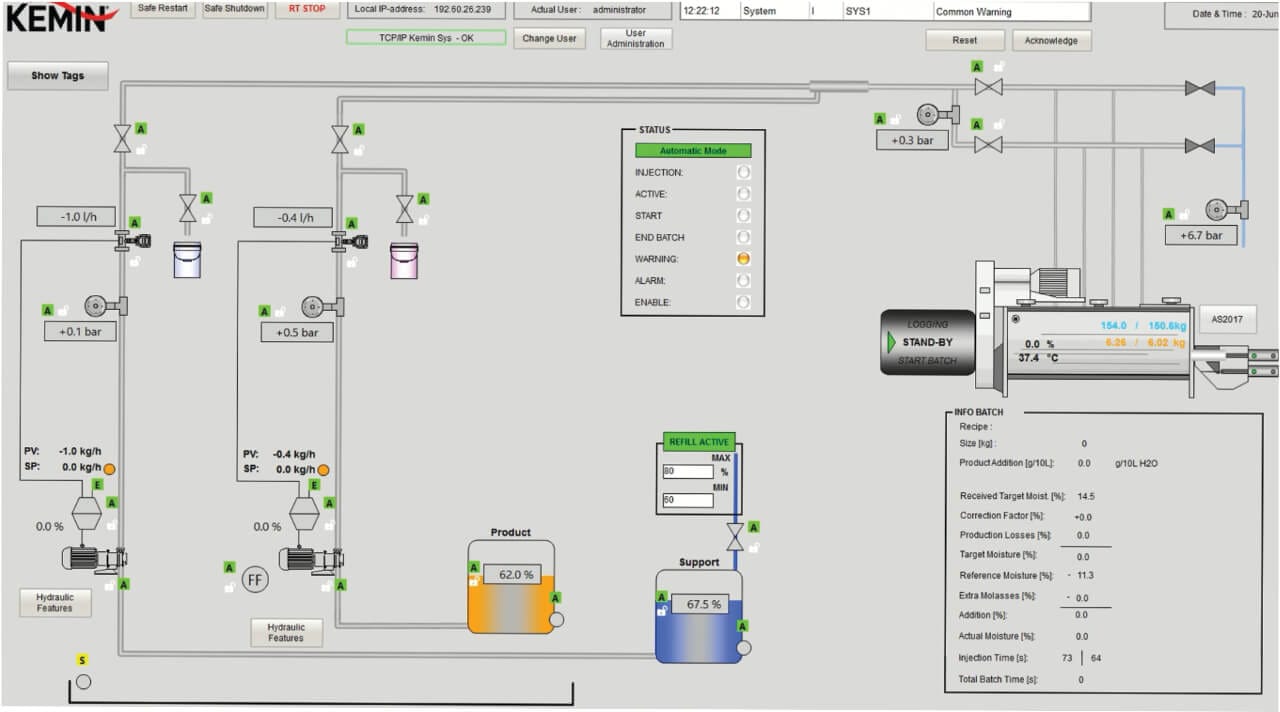
Task: Toggle the WARNING status indicator
Action: [x=743, y=258]
